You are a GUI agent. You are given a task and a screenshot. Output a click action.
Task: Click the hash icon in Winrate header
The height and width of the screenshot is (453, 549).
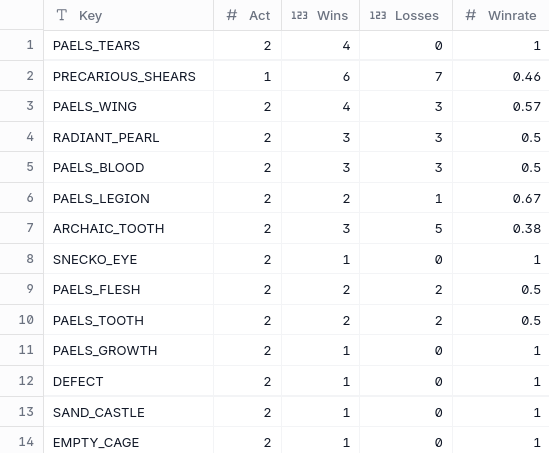[471, 15]
